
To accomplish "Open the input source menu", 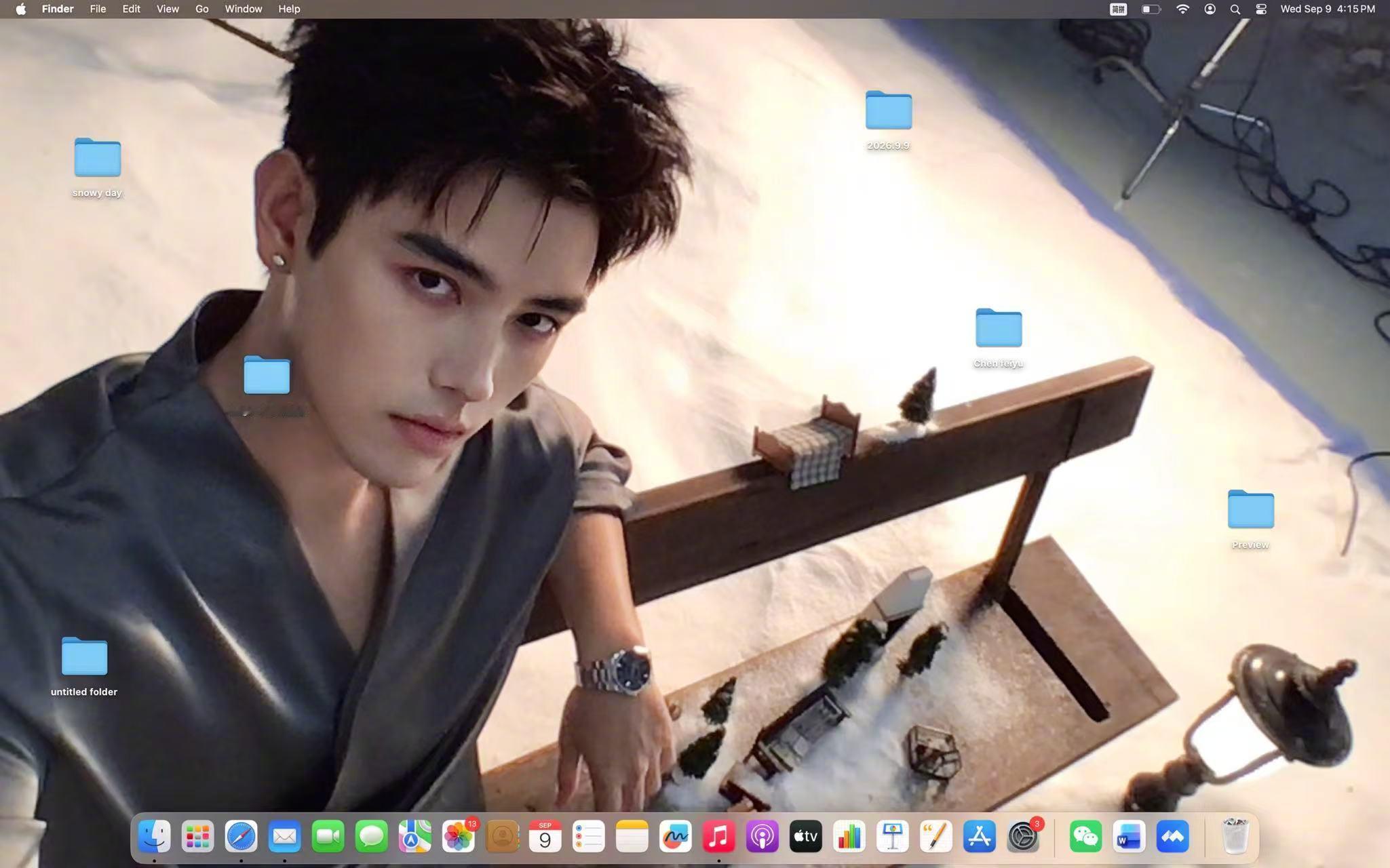I will coord(1118,9).
